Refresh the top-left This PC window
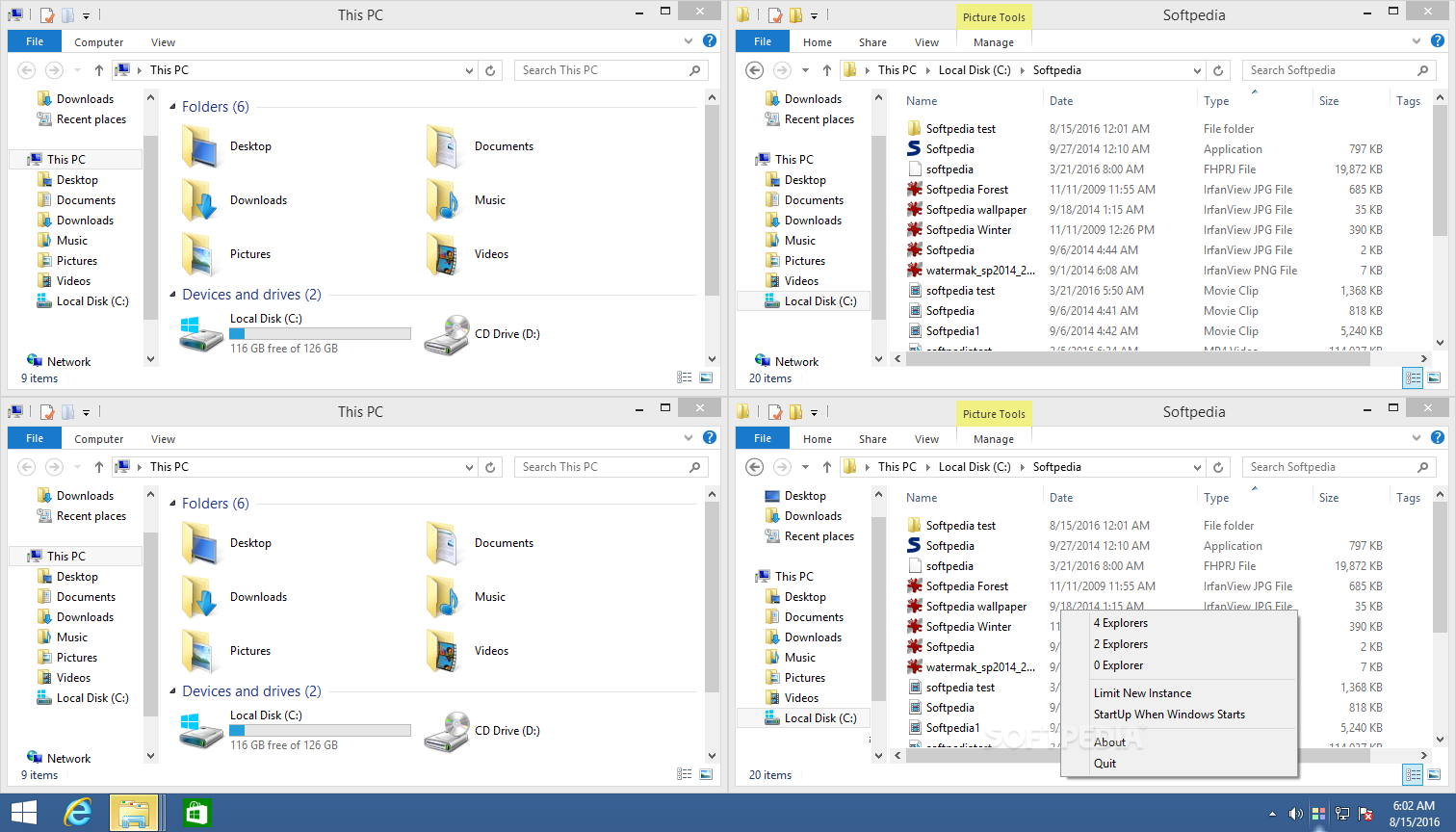This screenshot has height=832, width=1456. click(490, 70)
